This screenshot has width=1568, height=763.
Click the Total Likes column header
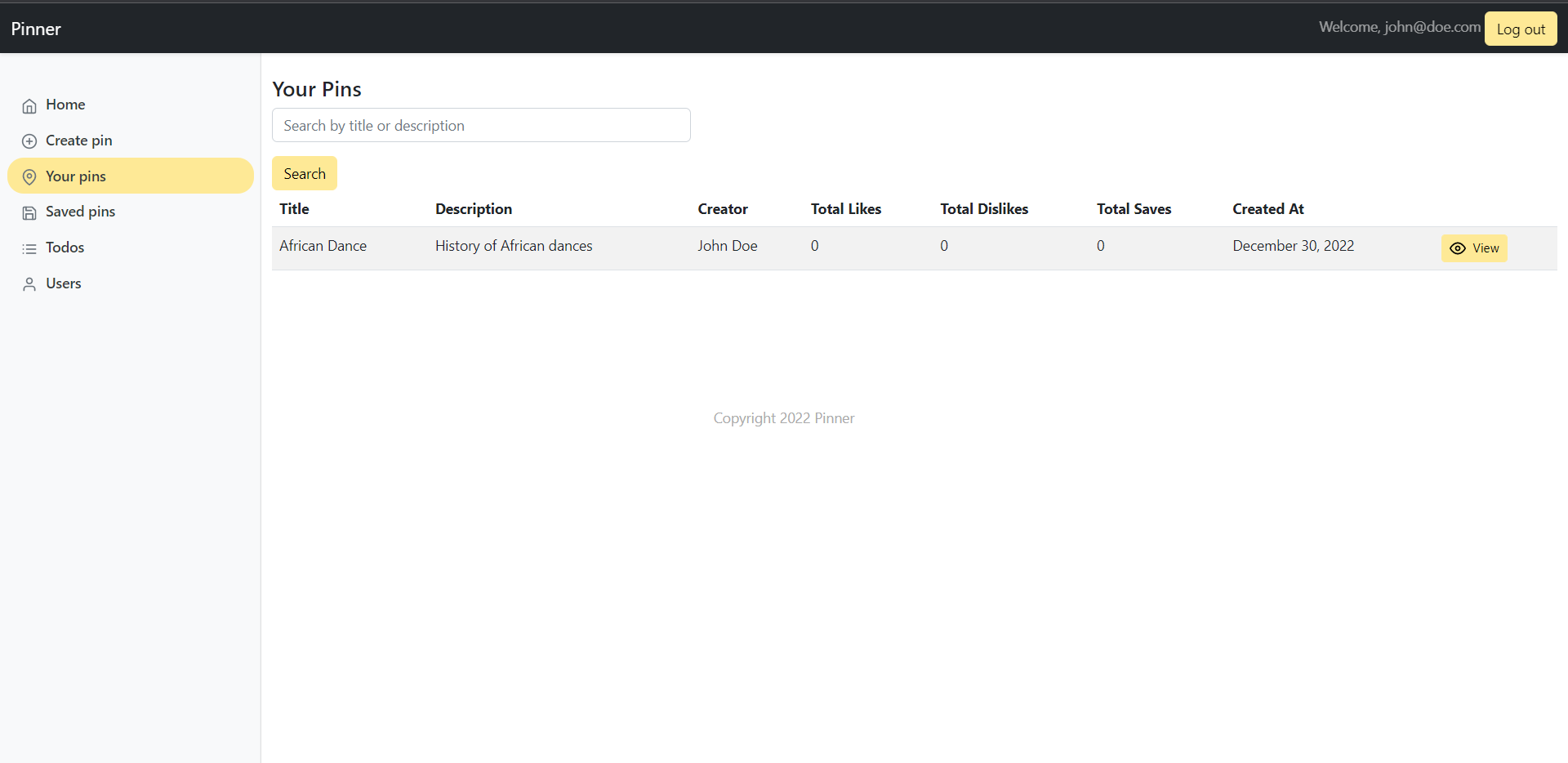[x=846, y=208]
